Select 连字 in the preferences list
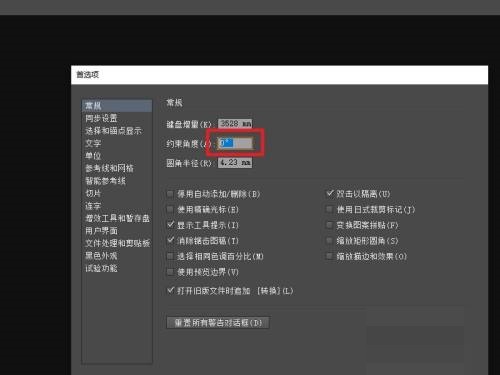500x375 pixels. pyautogui.click(x=93, y=206)
